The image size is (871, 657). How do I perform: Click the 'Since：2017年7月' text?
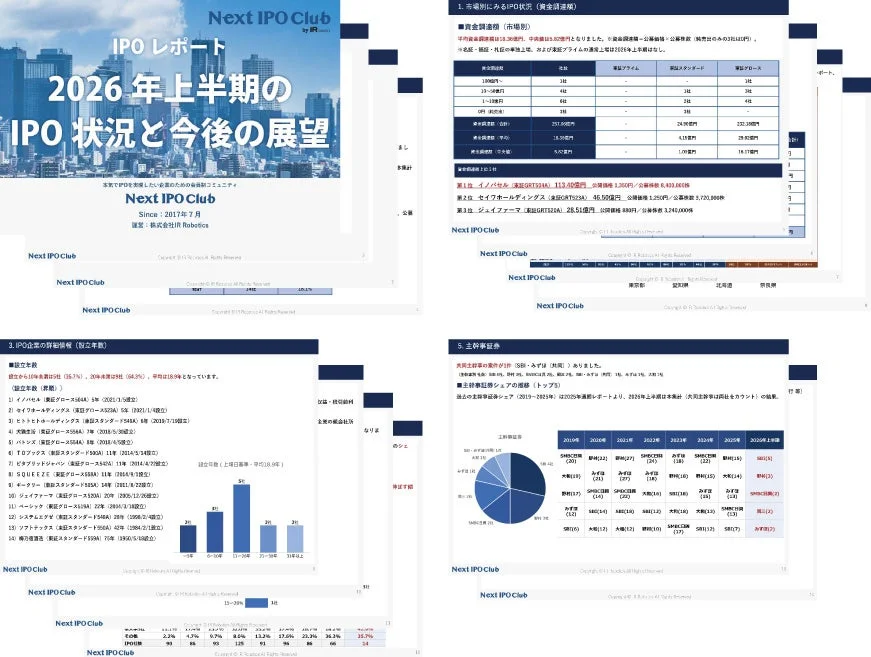pos(170,214)
